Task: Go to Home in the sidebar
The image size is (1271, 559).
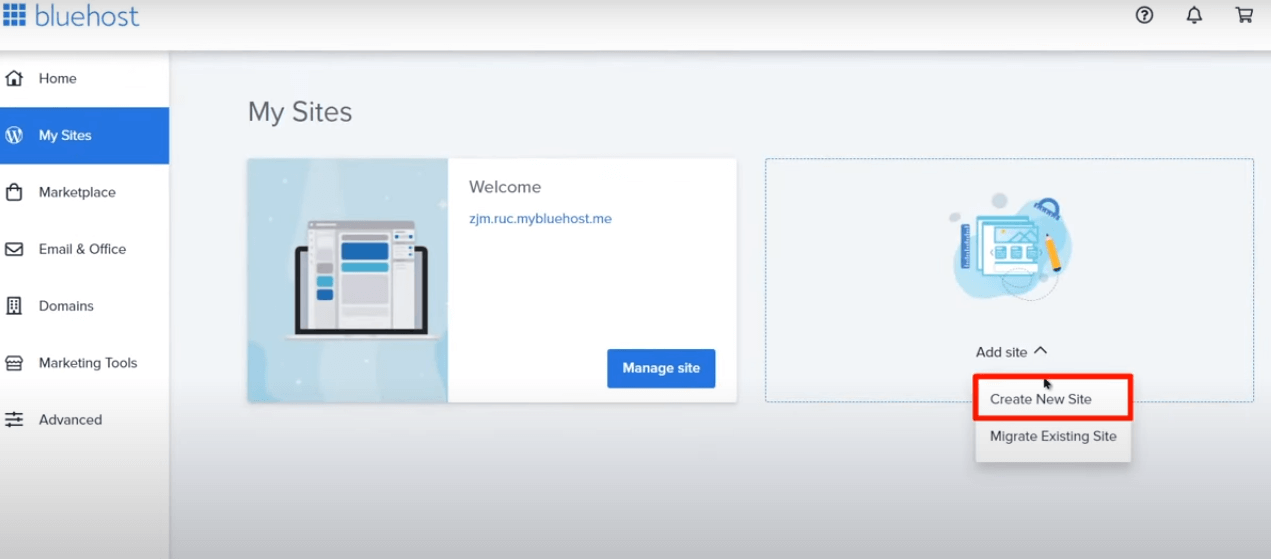Action: click(84, 78)
